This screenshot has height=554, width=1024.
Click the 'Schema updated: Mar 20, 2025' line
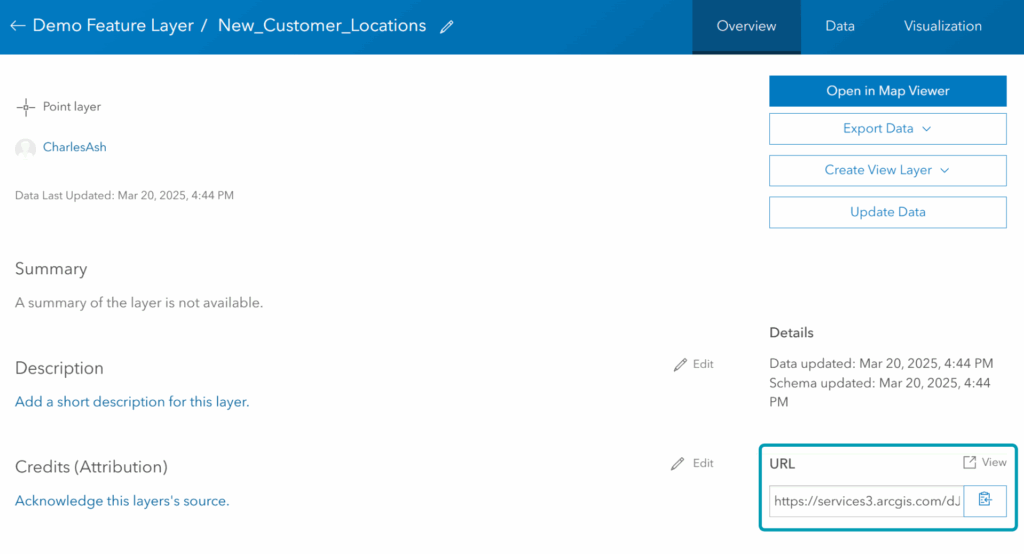point(880,392)
